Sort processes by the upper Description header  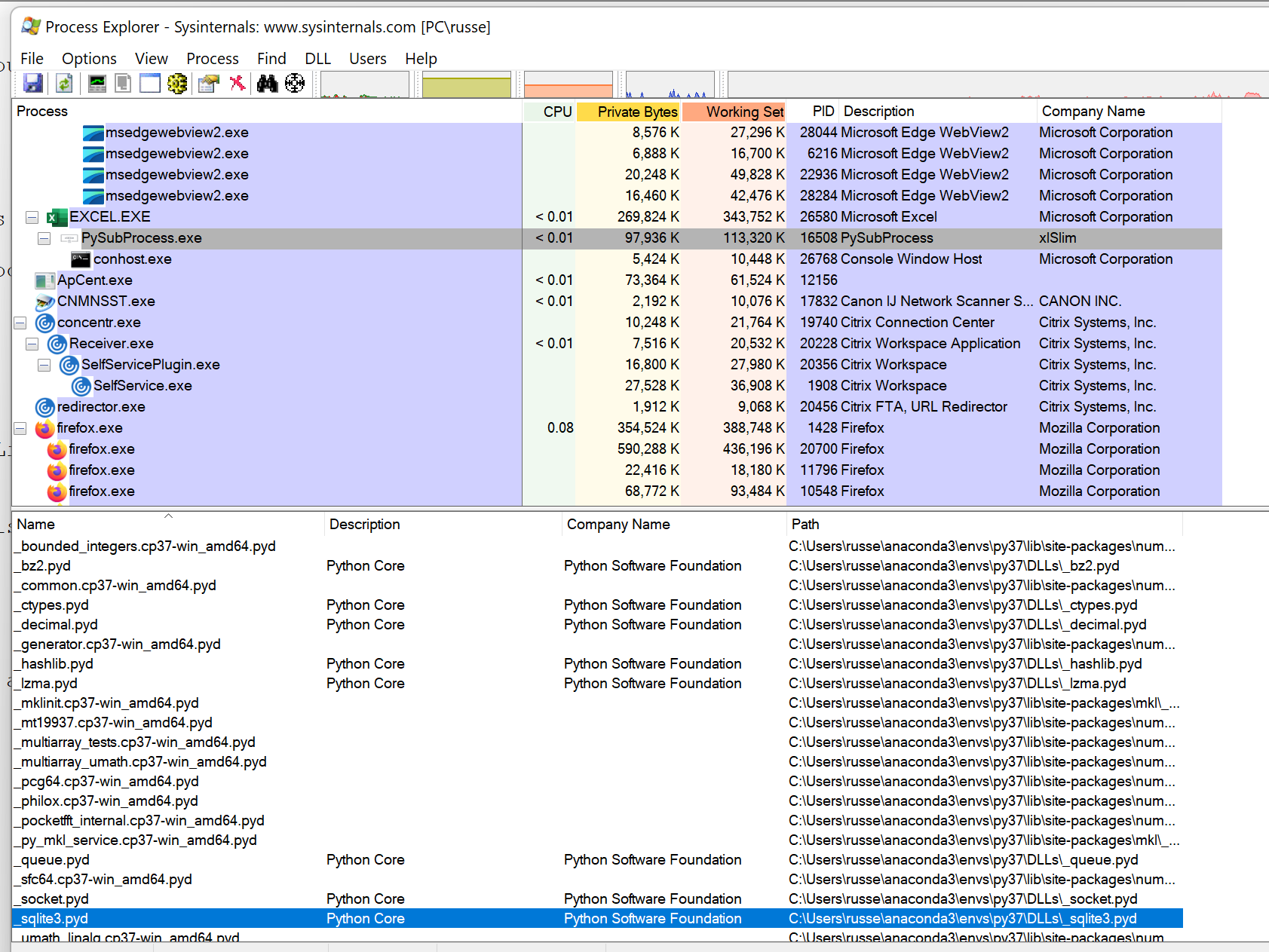pyautogui.click(x=937, y=112)
